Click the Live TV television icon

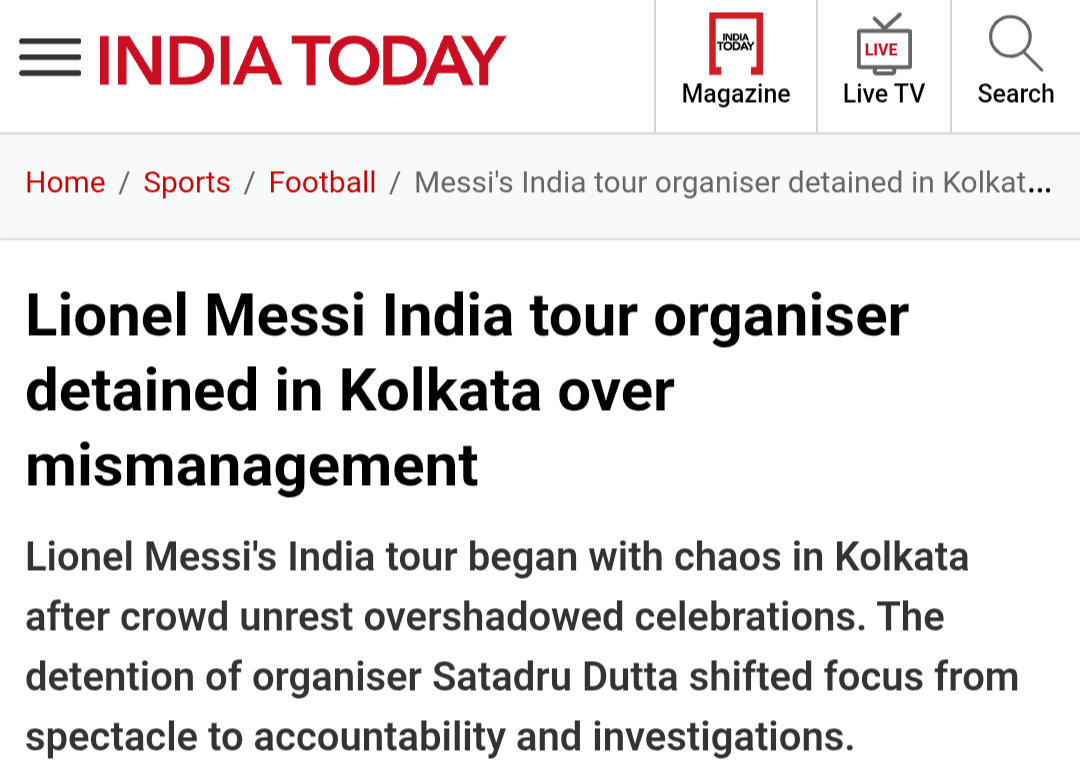point(884,44)
